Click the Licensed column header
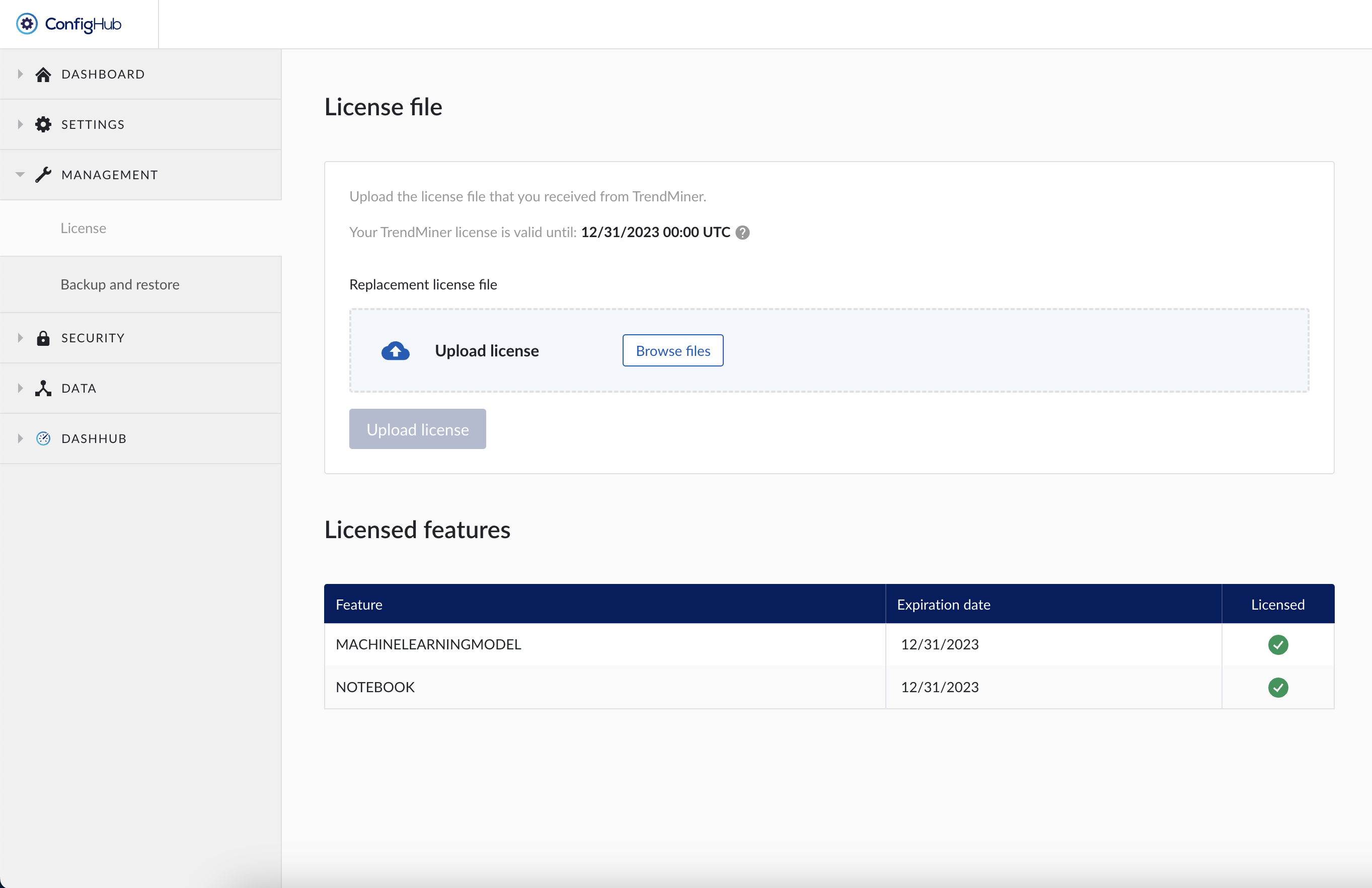 tap(1278, 604)
